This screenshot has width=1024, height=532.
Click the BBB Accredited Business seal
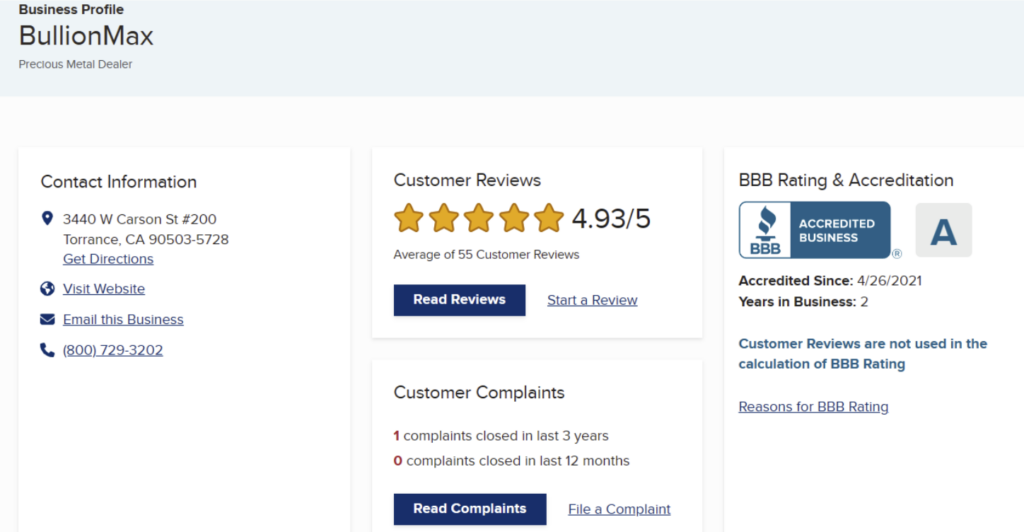815,230
